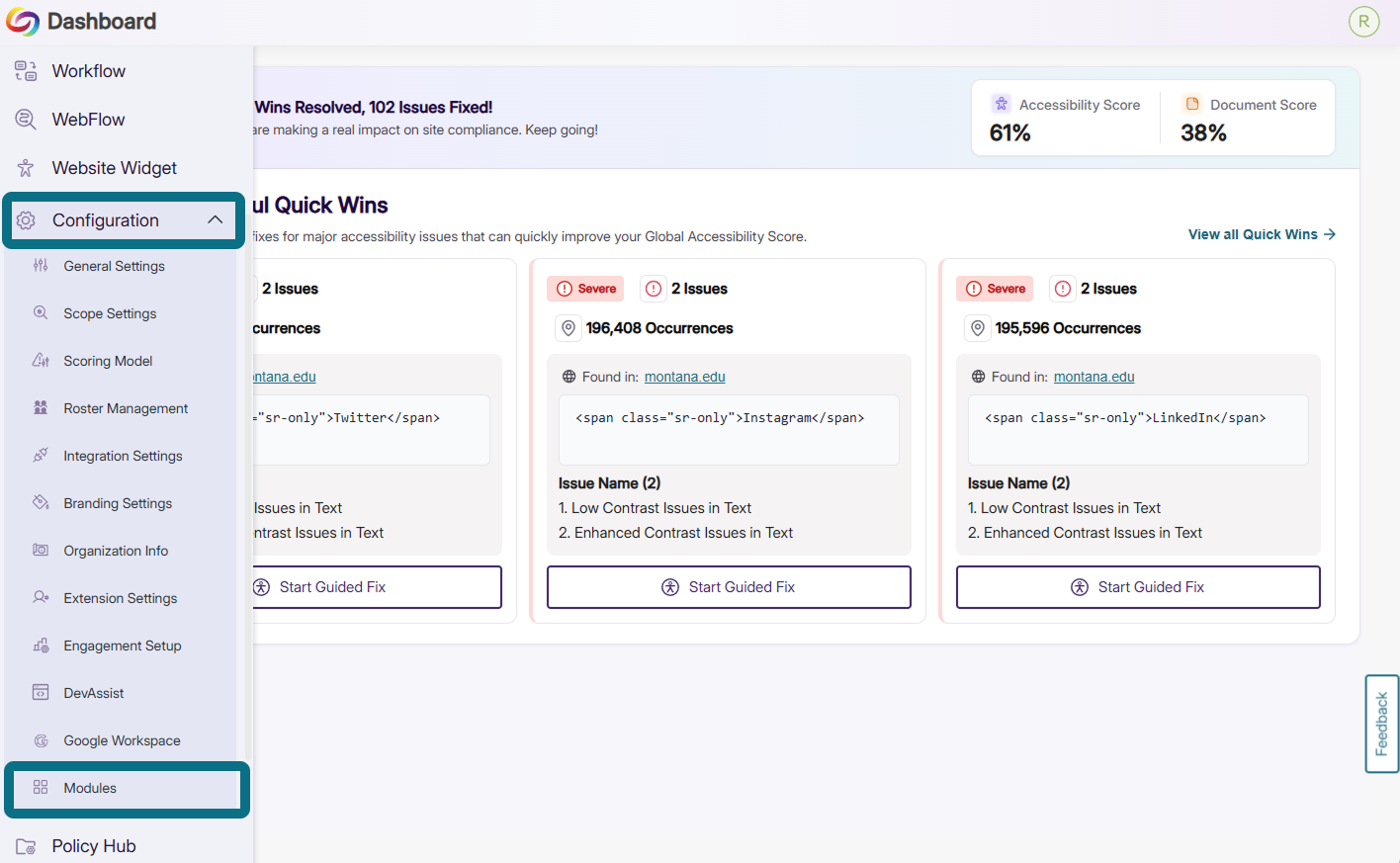Click the Instagram span code snippet
Viewport: 1400px width, 863px height.
pyautogui.click(x=729, y=430)
